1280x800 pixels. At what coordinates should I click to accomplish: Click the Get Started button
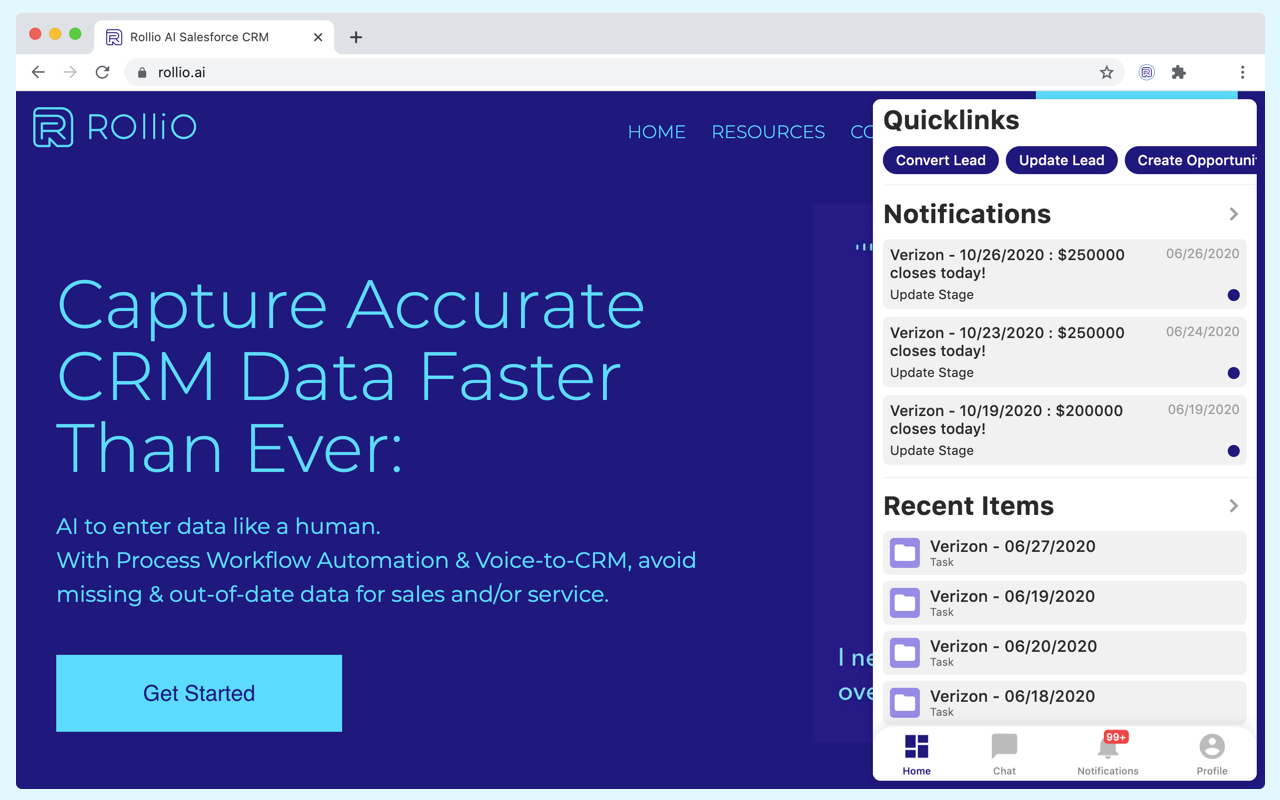point(199,693)
